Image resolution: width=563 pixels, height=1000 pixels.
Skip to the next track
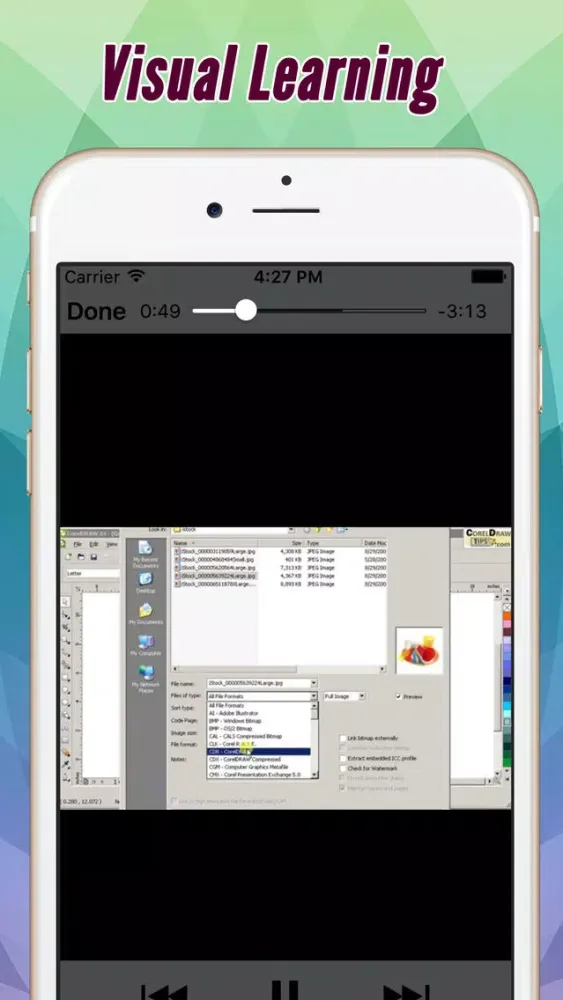(x=406, y=992)
